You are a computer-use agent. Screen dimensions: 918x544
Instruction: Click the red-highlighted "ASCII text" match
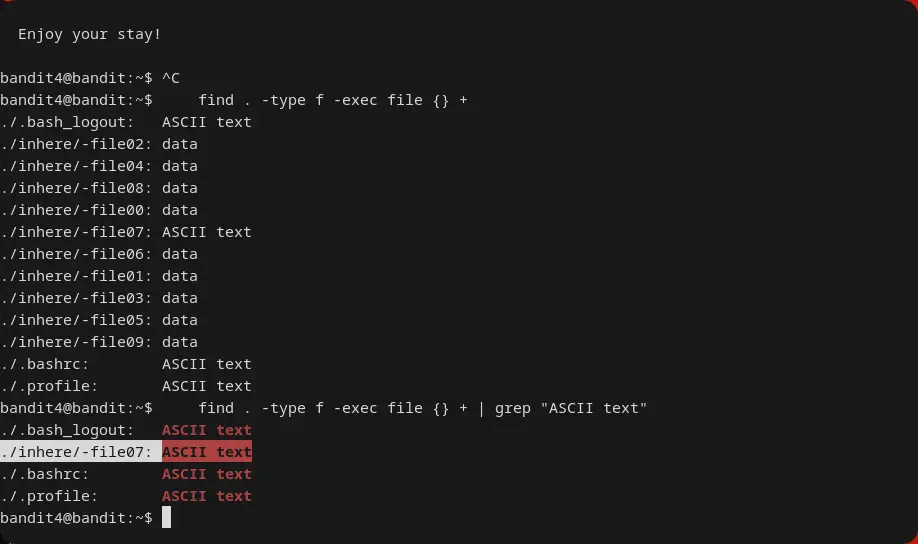(206, 452)
